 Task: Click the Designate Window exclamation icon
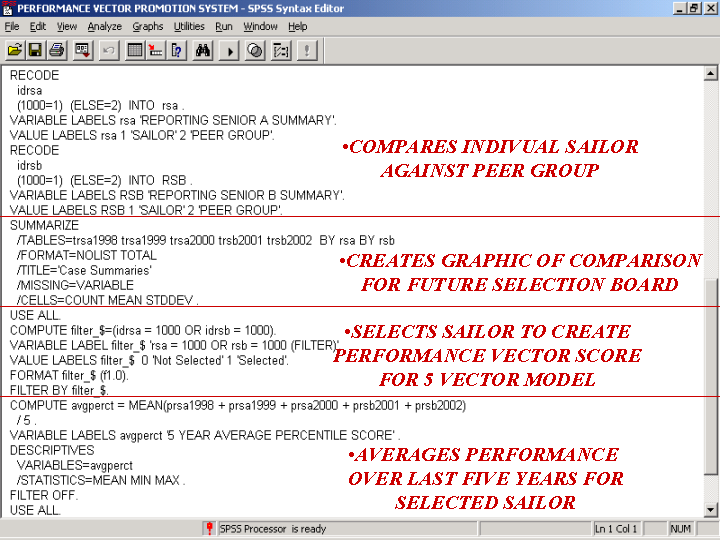tap(307, 50)
